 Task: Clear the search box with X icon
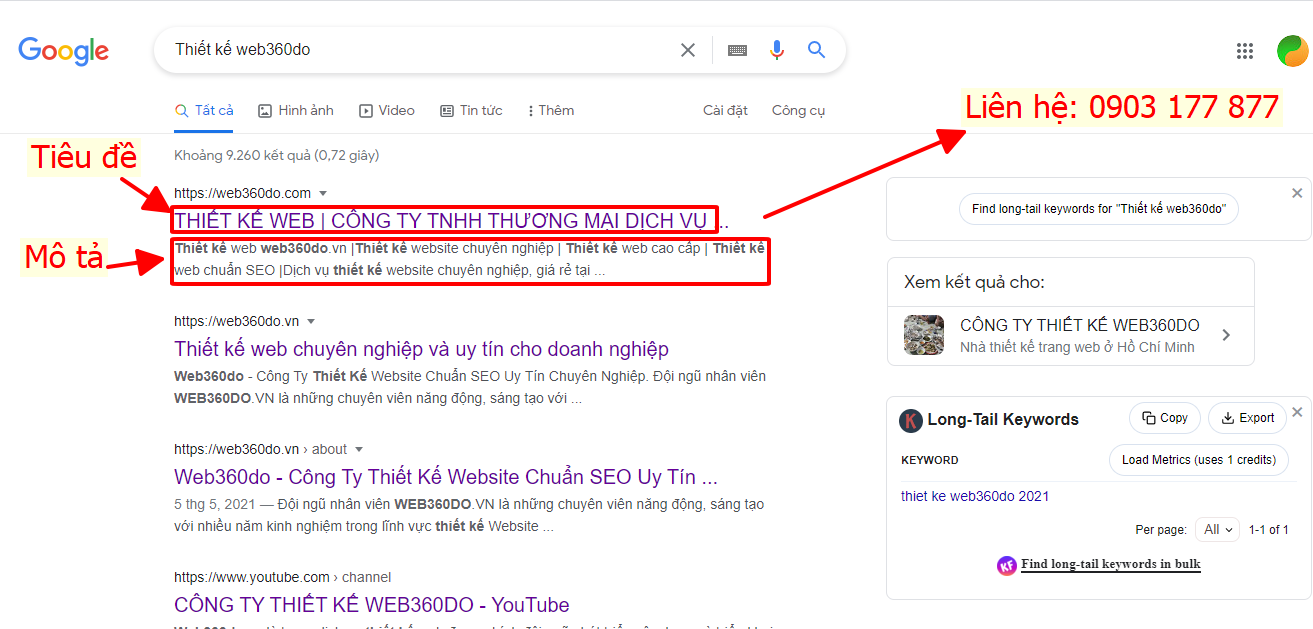tap(688, 50)
